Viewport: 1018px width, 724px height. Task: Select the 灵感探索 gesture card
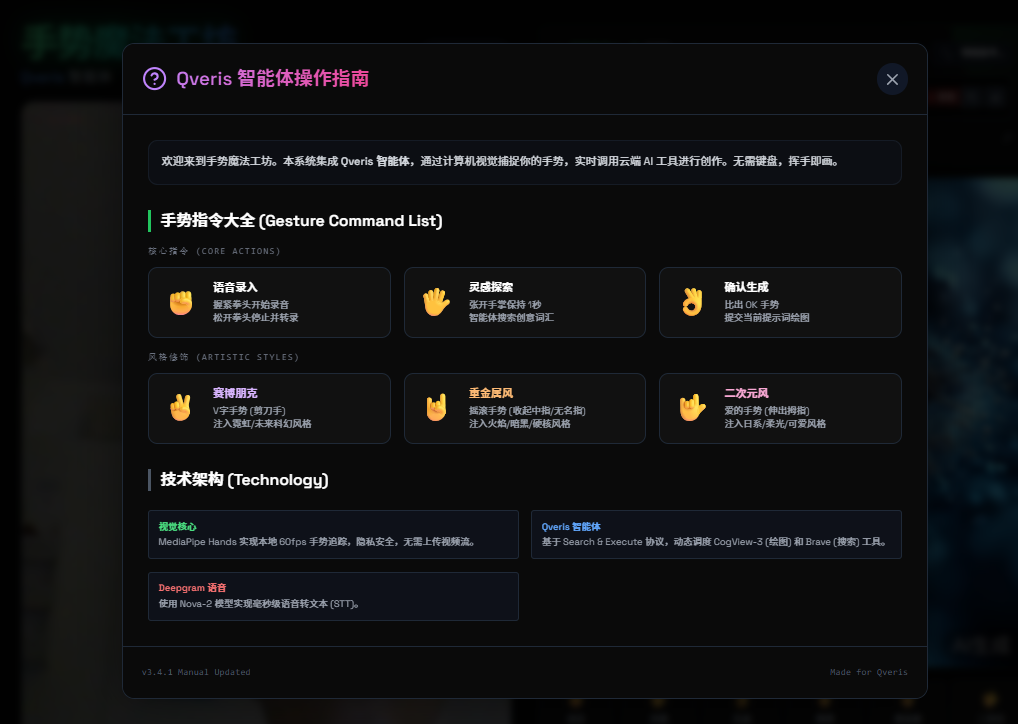[x=525, y=303]
